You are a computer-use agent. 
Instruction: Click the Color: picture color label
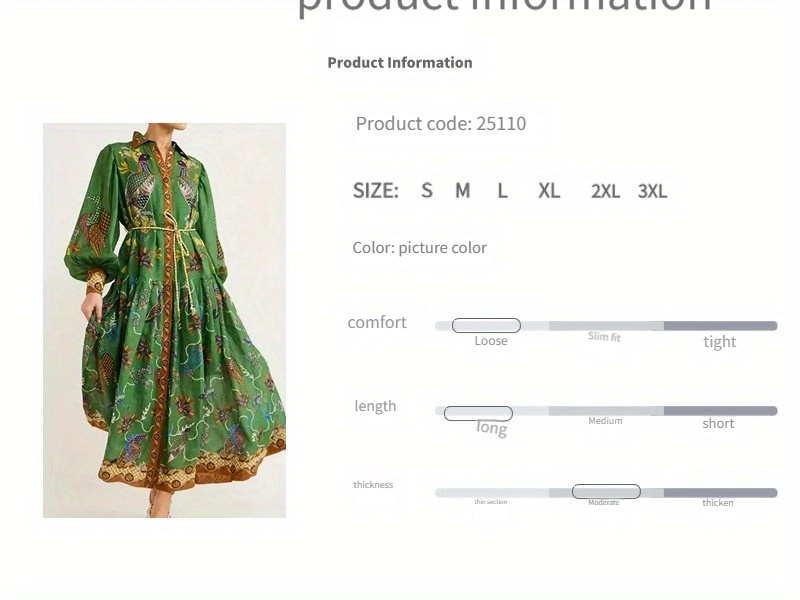click(x=419, y=247)
